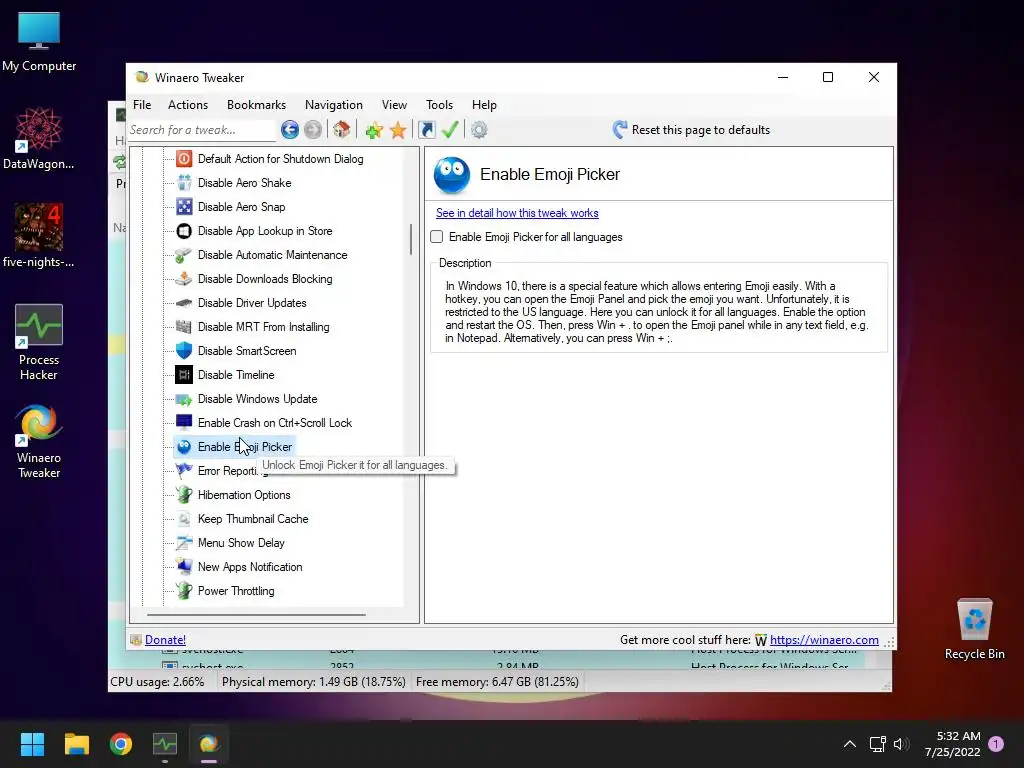The width and height of the screenshot is (1024, 768).
Task: Select Disable MRT From Installing tweak
Action: [263, 327]
